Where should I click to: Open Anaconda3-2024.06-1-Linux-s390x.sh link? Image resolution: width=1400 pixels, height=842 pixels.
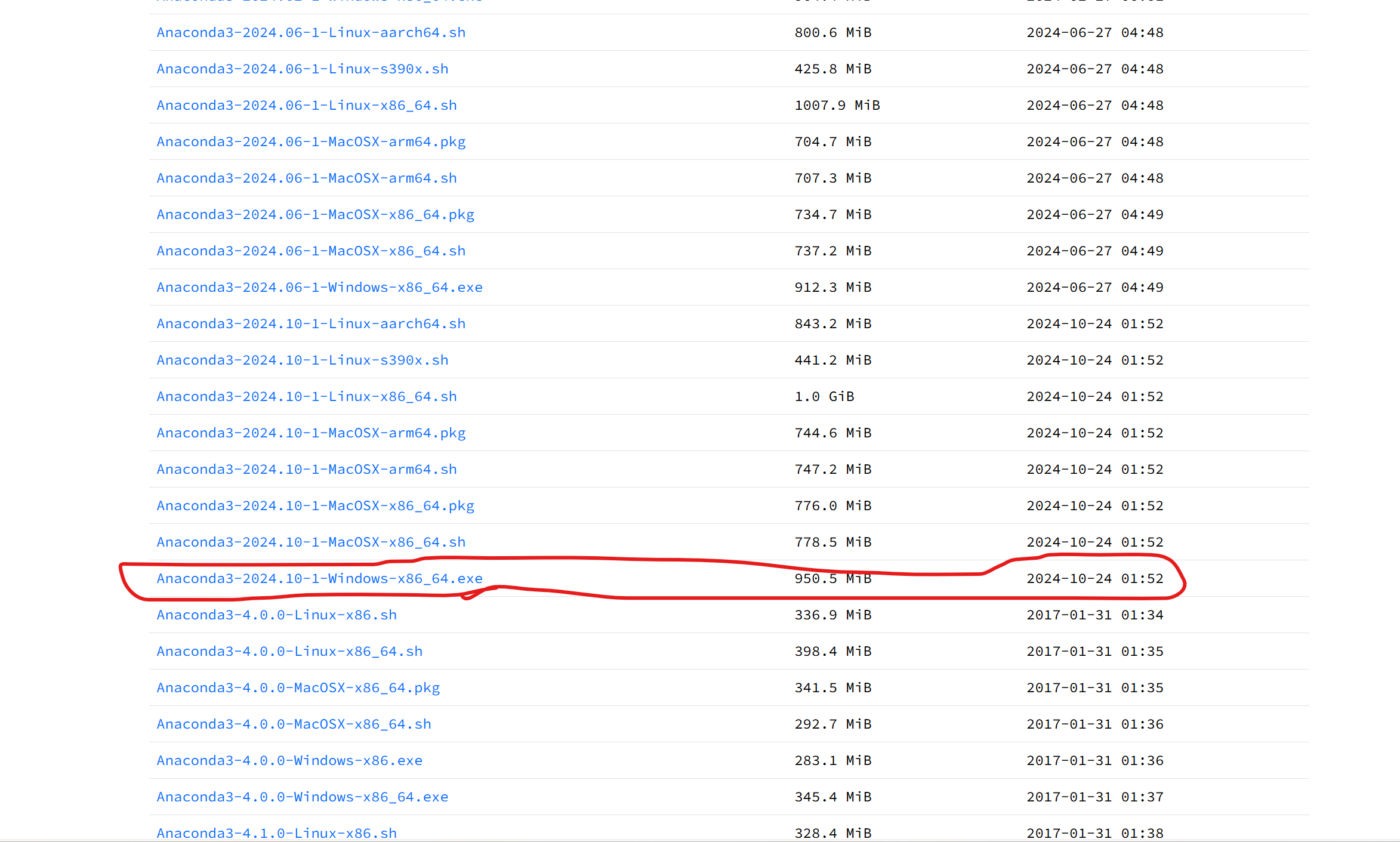point(302,69)
